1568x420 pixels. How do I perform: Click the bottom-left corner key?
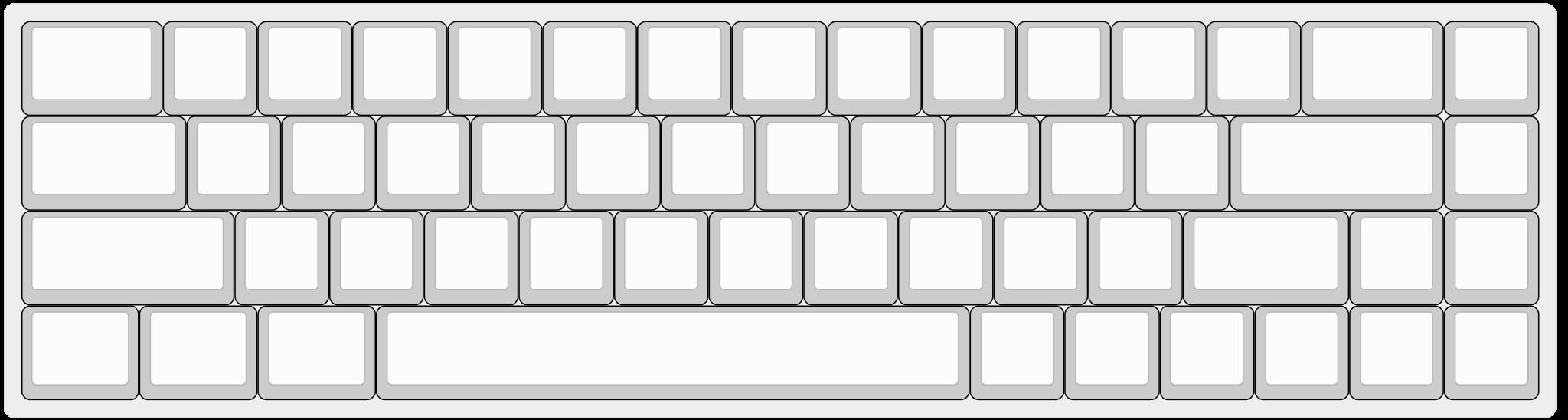click(x=80, y=353)
